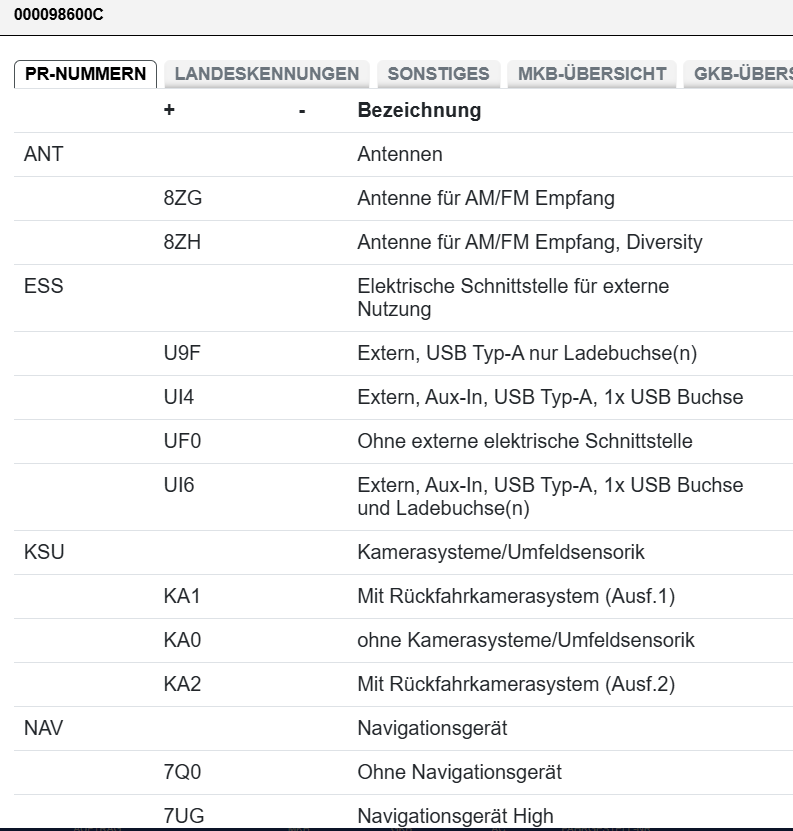Viewport: 793px width, 831px height.
Task: Click PR code 8ZG
Action: [x=182, y=199]
